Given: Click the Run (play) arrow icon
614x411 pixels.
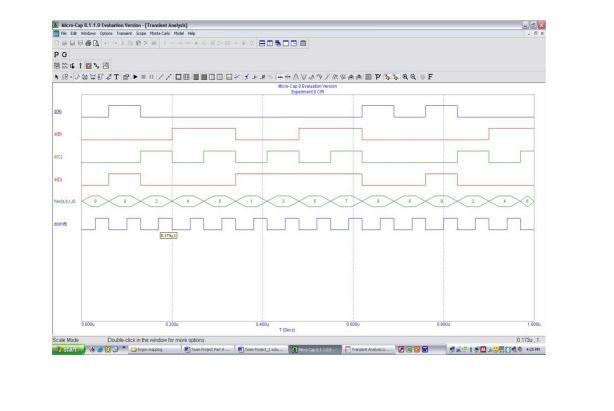Looking at the screenshot, I should 135,77.
